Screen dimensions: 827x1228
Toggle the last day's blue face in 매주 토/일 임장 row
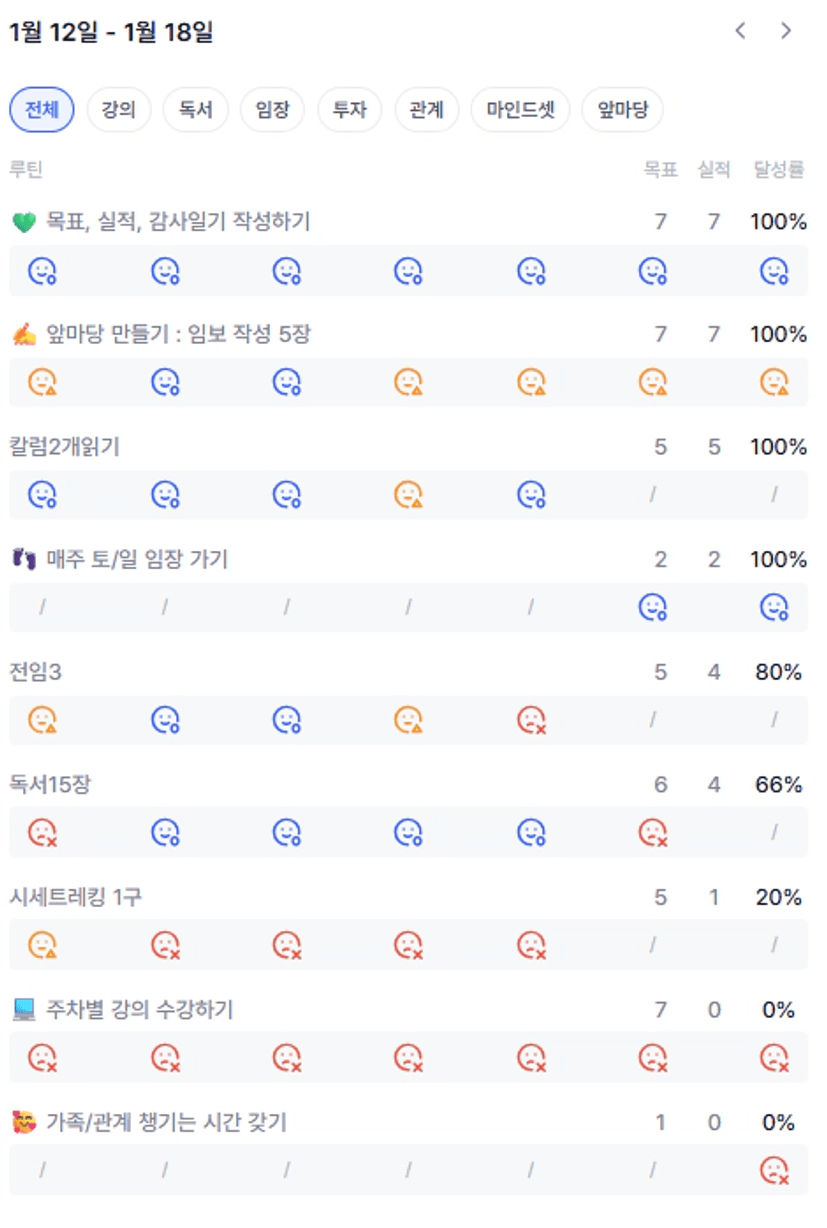tap(774, 607)
